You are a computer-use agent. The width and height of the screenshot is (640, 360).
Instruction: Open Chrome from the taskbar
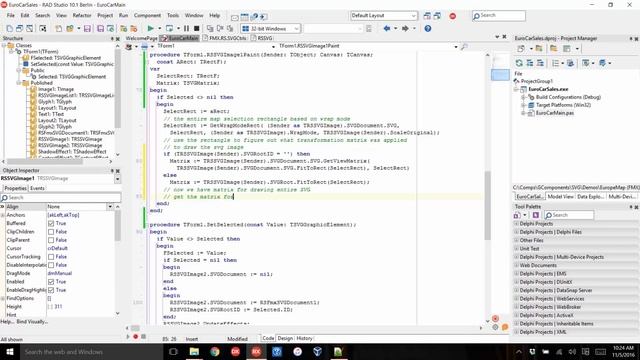(x=215, y=351)
